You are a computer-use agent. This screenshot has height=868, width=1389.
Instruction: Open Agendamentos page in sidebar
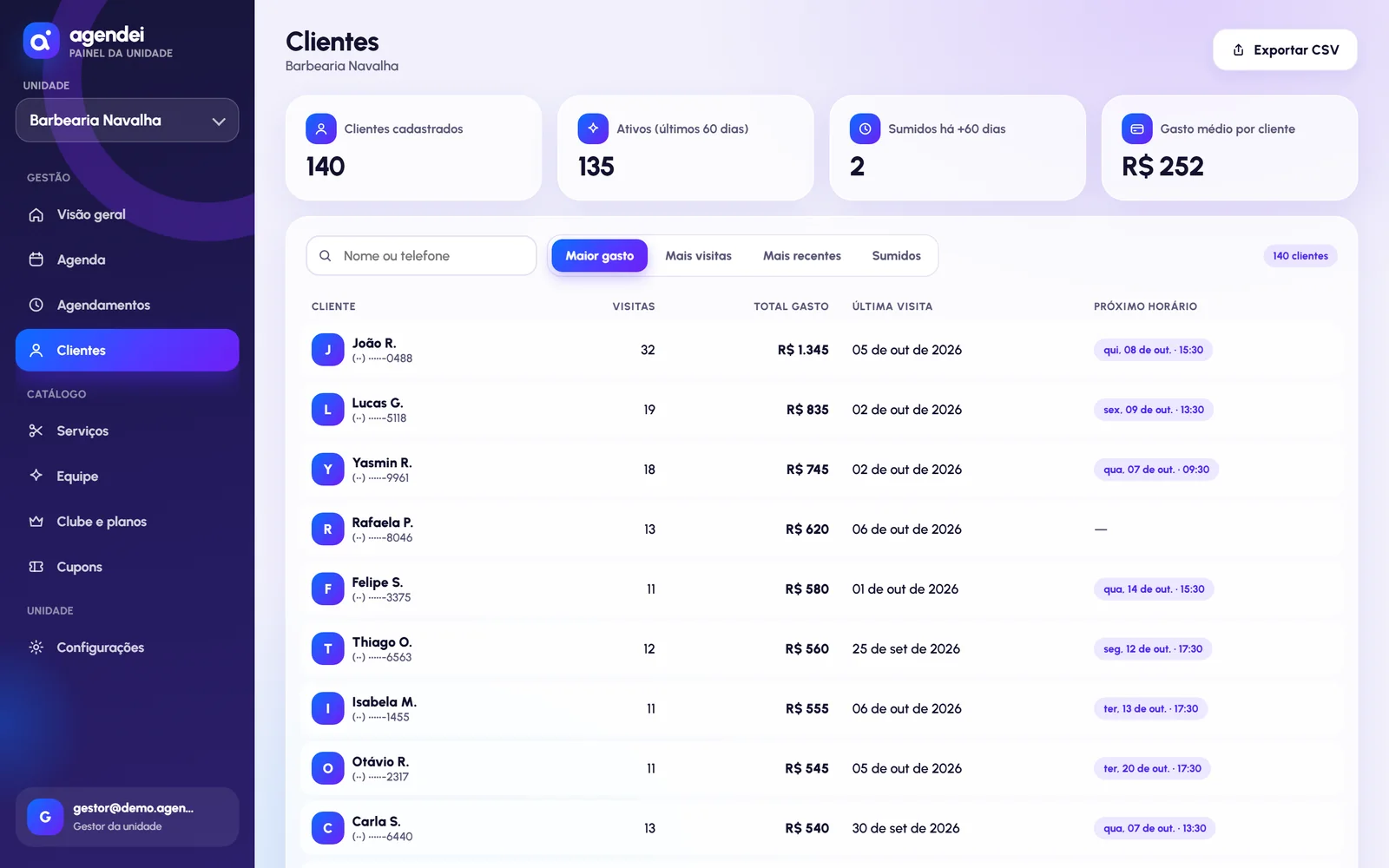(127, 305)
